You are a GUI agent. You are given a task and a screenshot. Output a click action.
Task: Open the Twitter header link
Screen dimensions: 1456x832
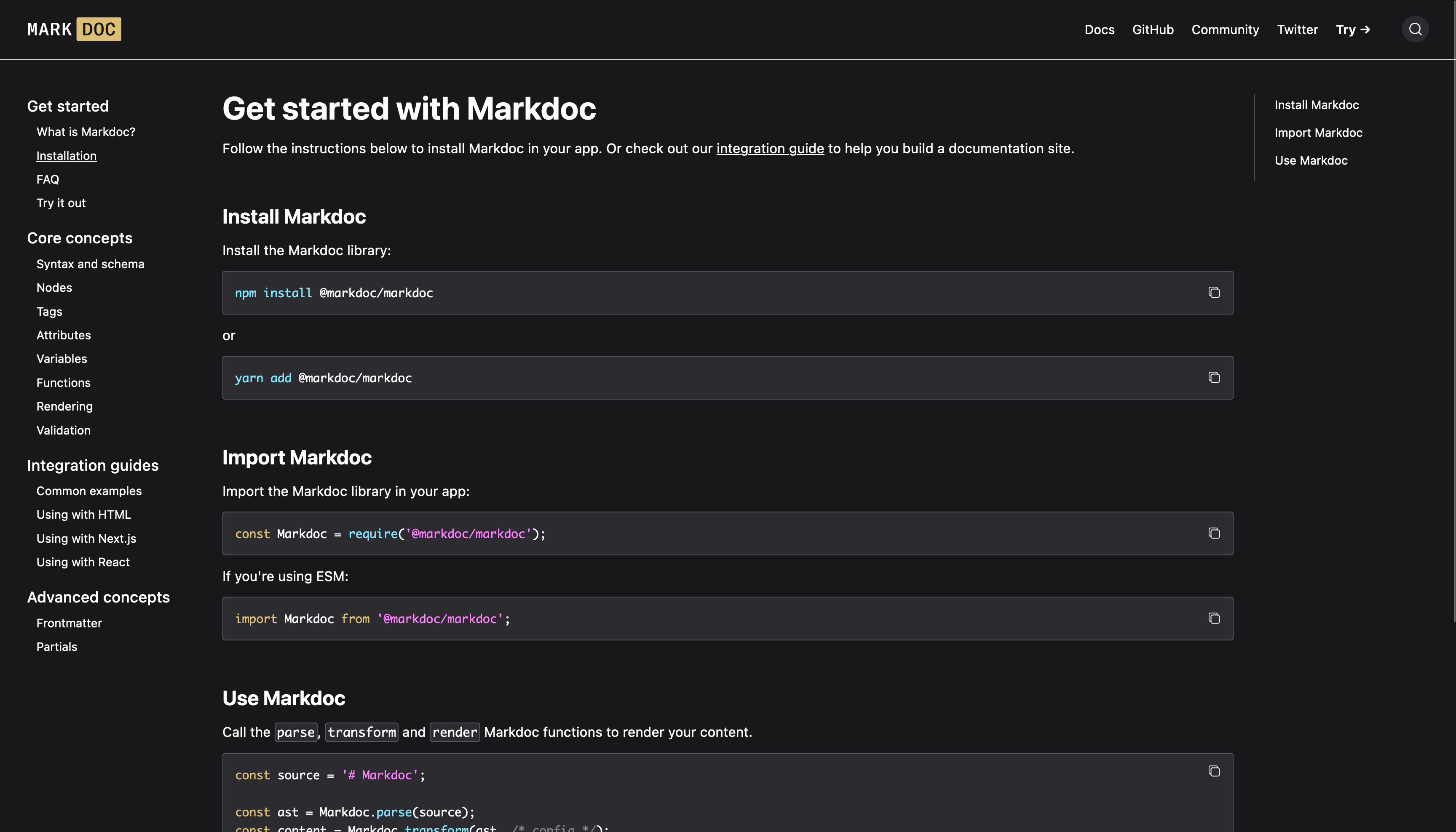1297,30
